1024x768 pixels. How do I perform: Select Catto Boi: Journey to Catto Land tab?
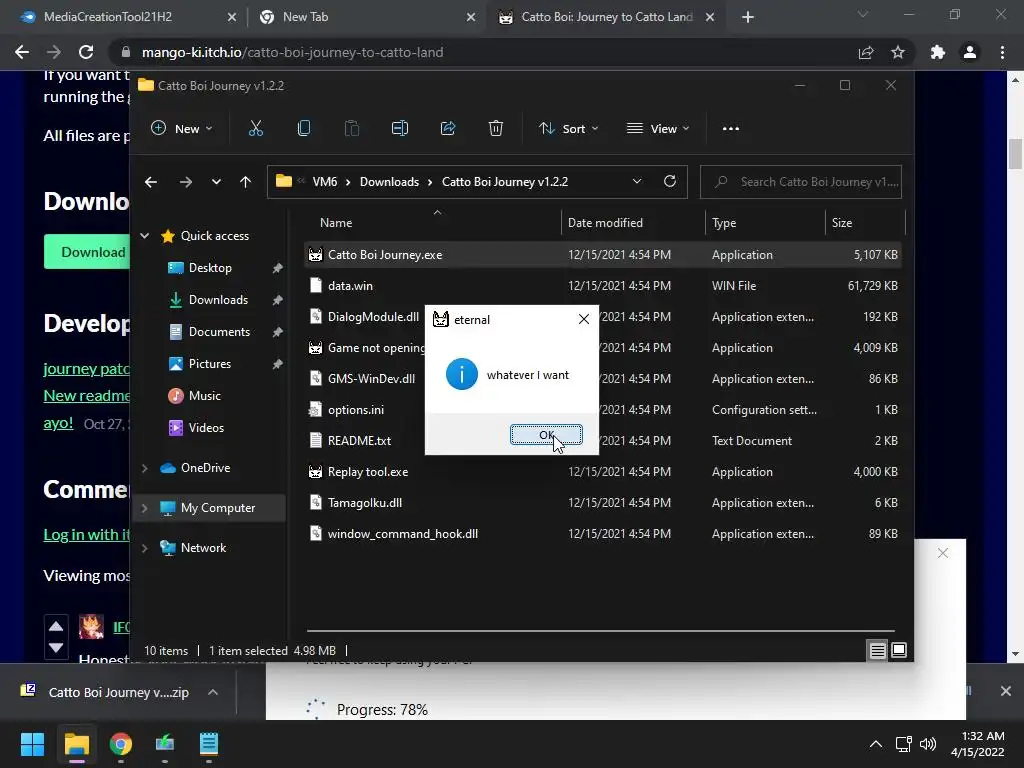[607, 17]
